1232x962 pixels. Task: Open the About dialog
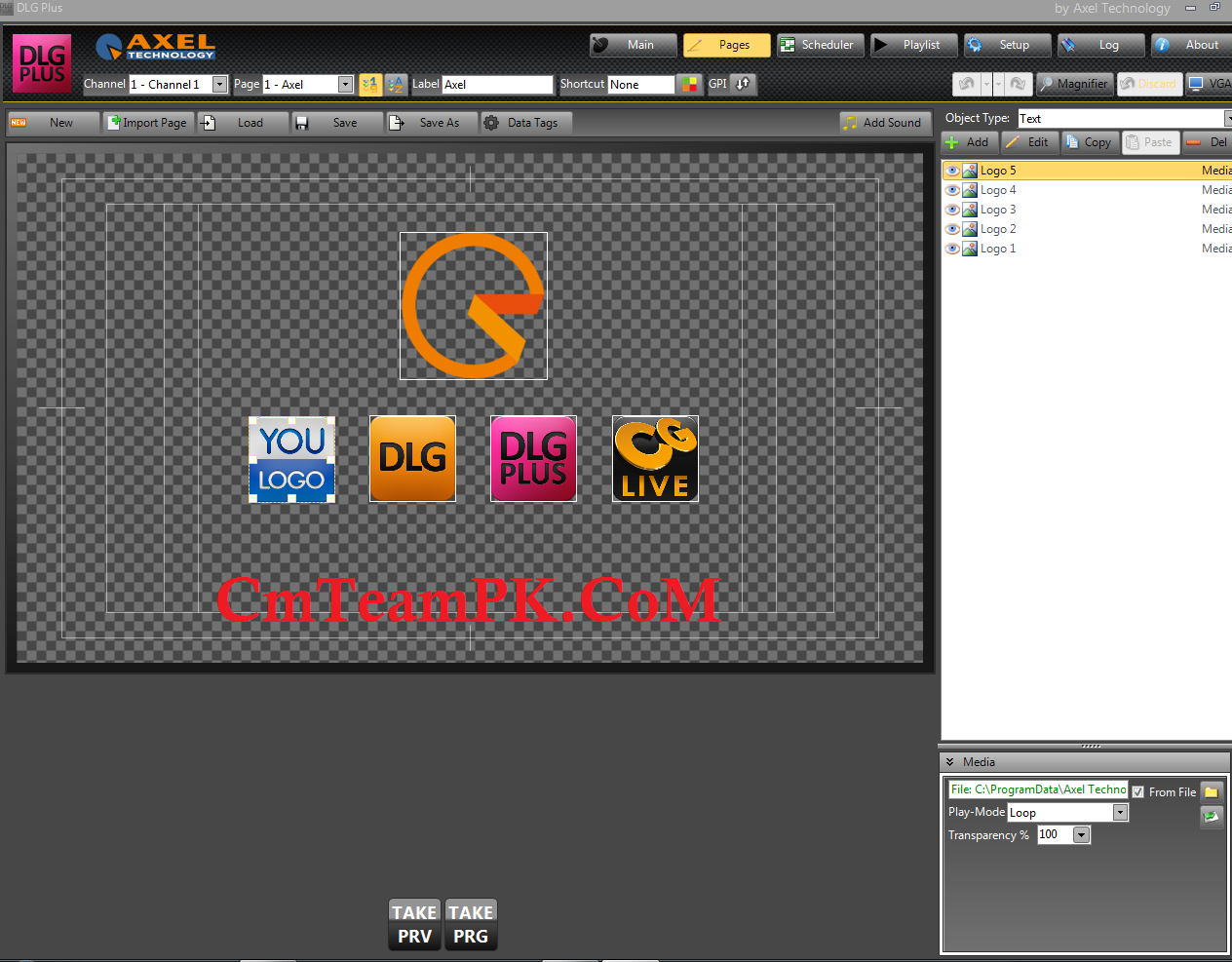[x=1191, y=45]
